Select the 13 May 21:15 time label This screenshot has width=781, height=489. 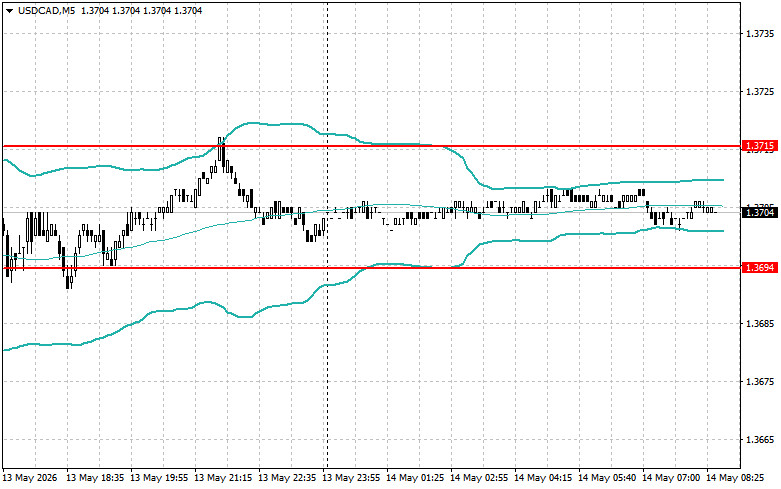point(223,478)
